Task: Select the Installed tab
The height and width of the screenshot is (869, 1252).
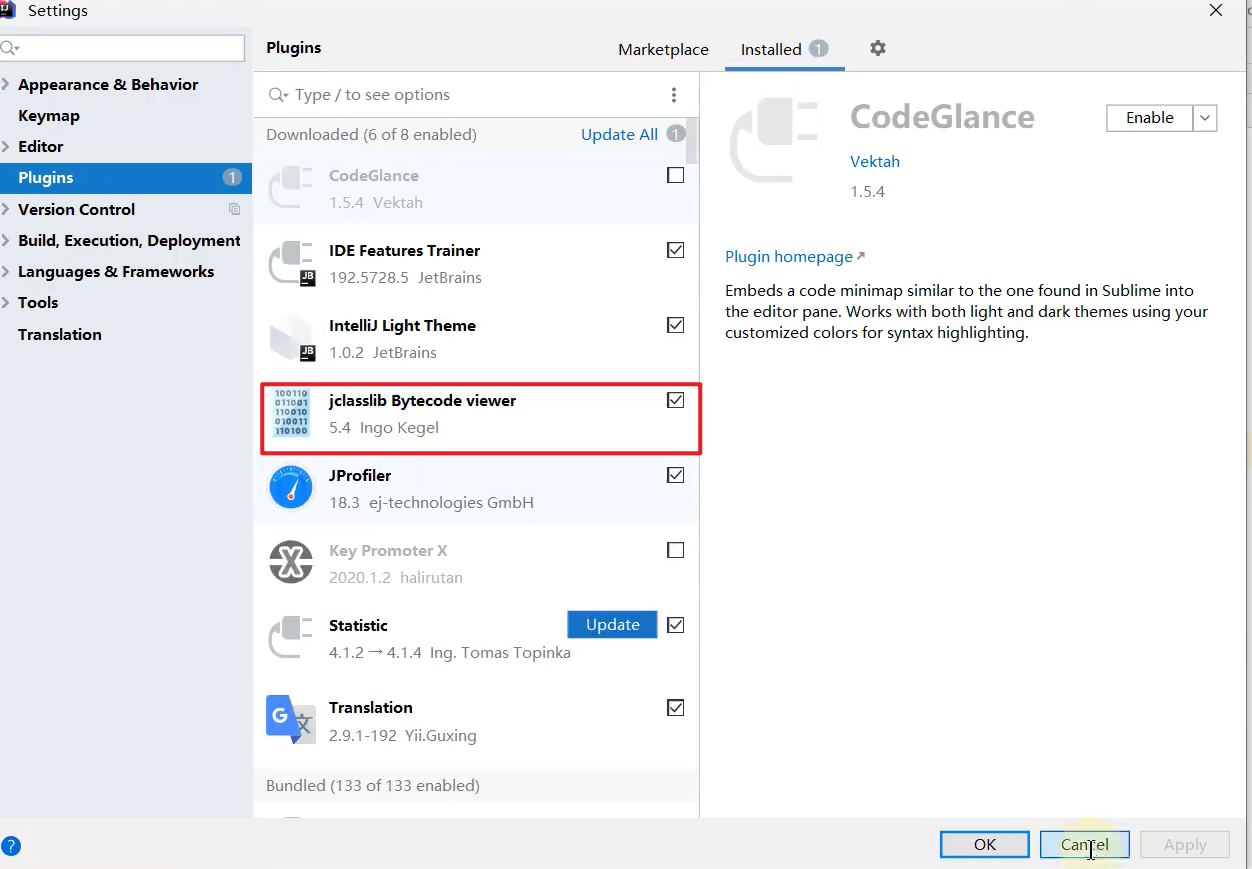Action: coord(785,49)
